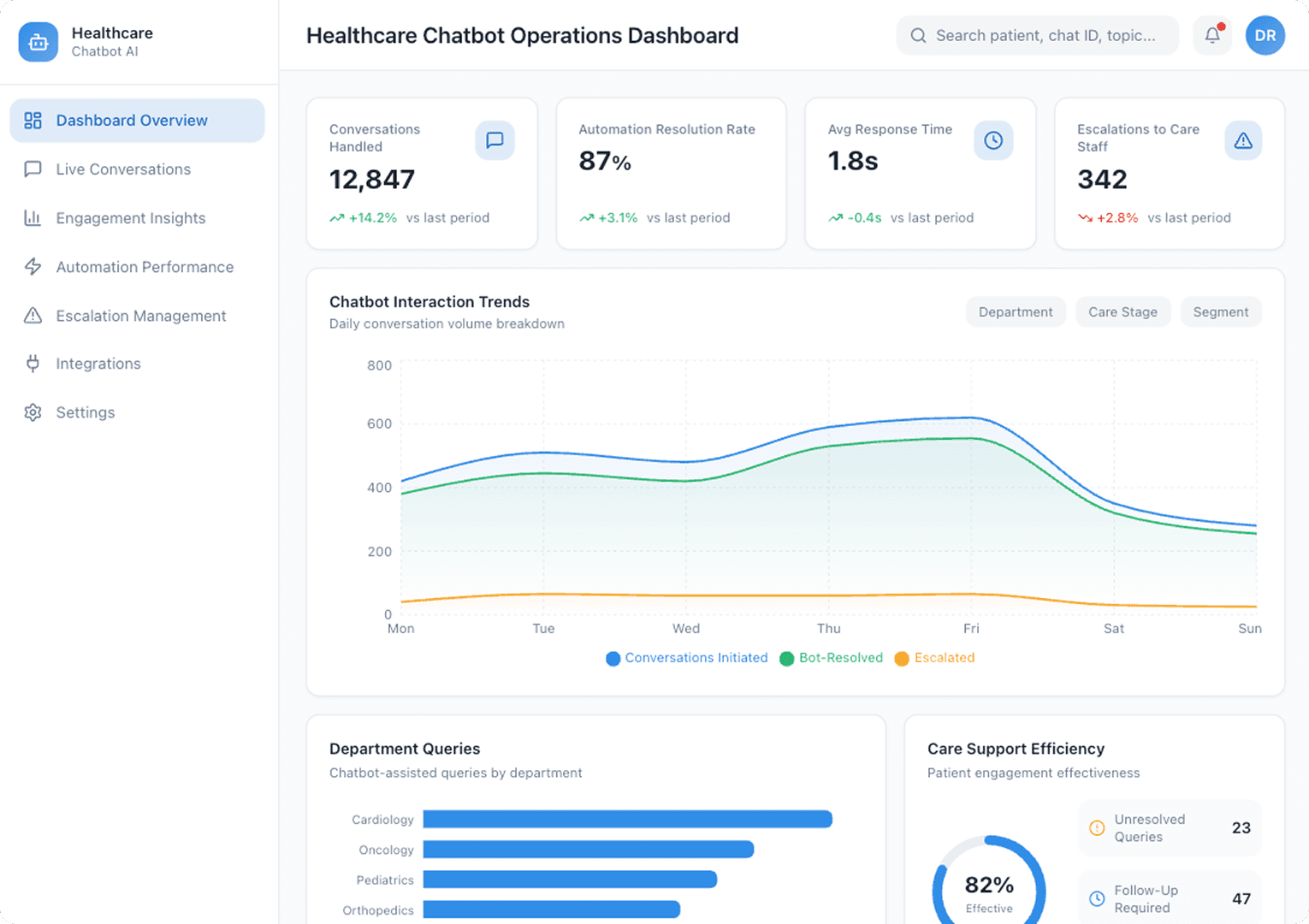
Task: Click the Automation Performance lightning icon
Action: click(x=33, y=267)
